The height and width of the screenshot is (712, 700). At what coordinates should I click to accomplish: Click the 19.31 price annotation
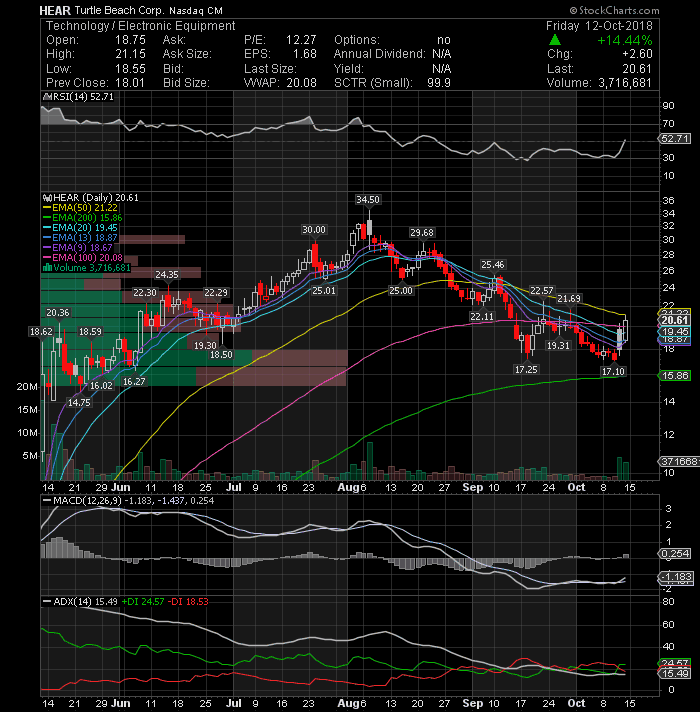coord(558,346)
